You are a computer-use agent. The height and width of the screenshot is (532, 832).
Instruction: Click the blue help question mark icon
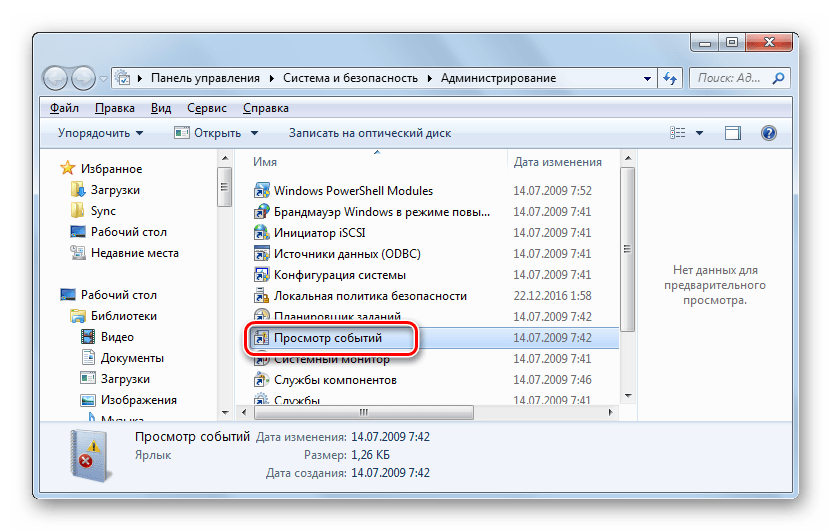[x=768, y=133]
